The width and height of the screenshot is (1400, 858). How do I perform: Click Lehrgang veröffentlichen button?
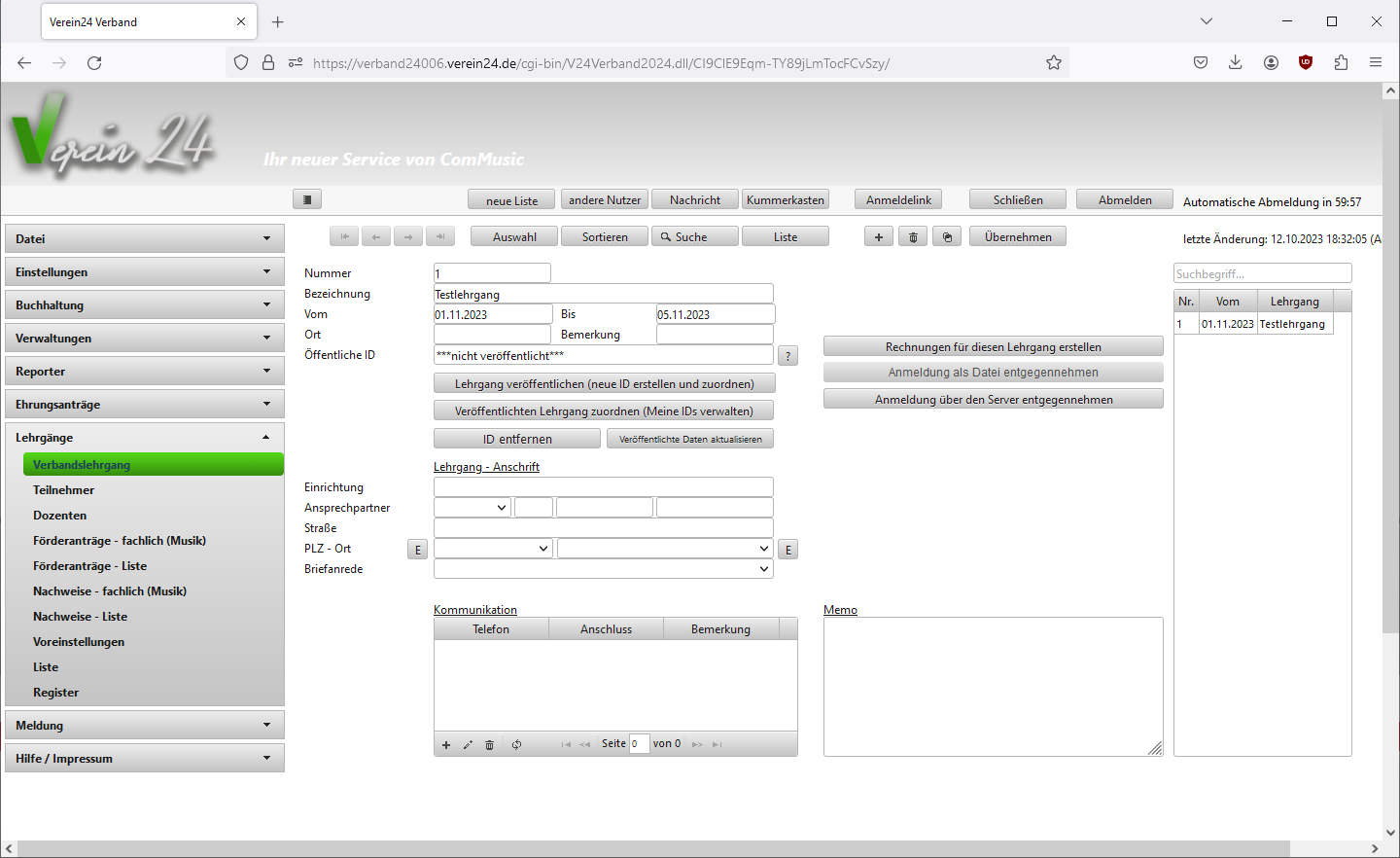605,383
